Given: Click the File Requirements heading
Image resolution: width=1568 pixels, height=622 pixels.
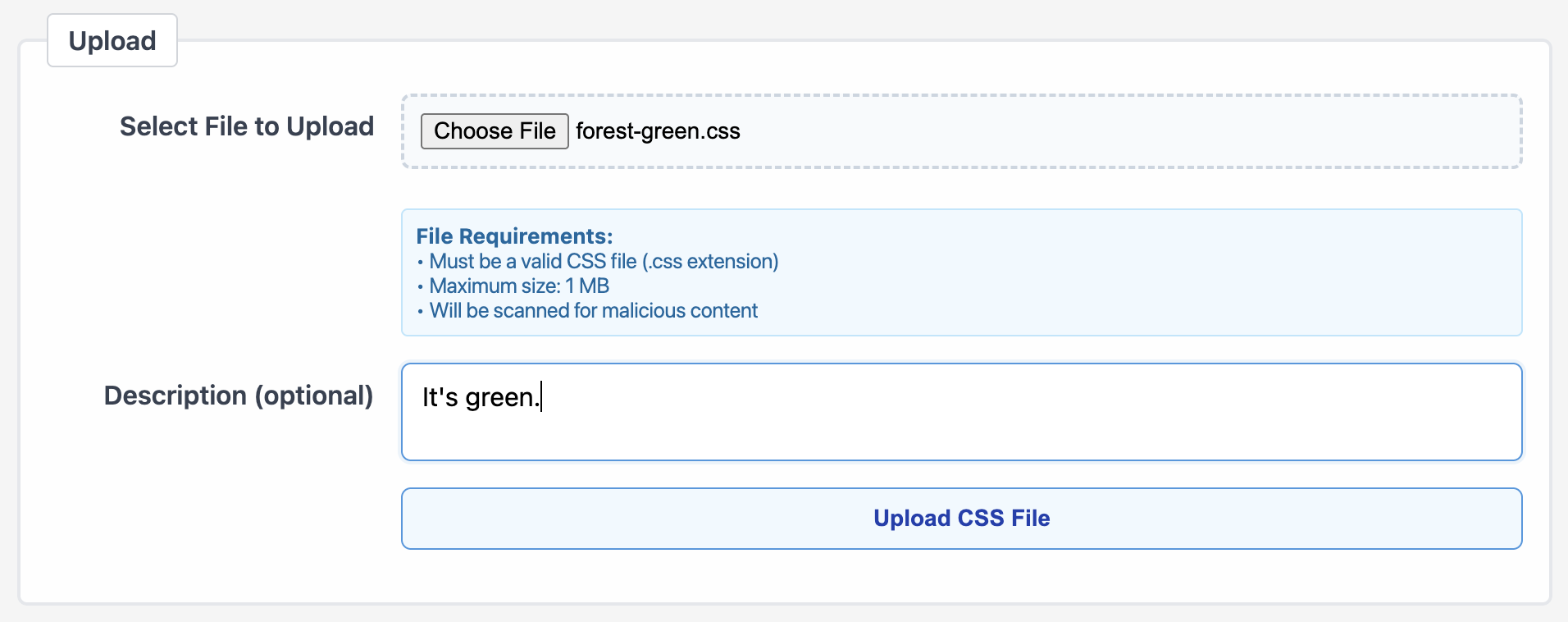Looking at the screenshot, I should click(x=514, y=236).
